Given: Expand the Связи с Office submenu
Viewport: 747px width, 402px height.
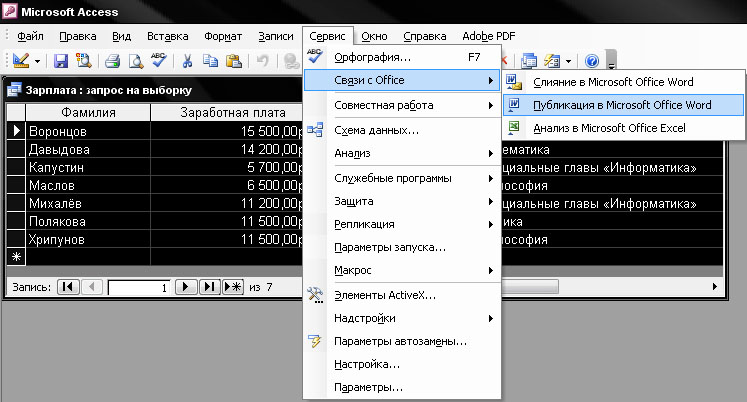Looking at the screenshot, I should click(x=402, y=80).
